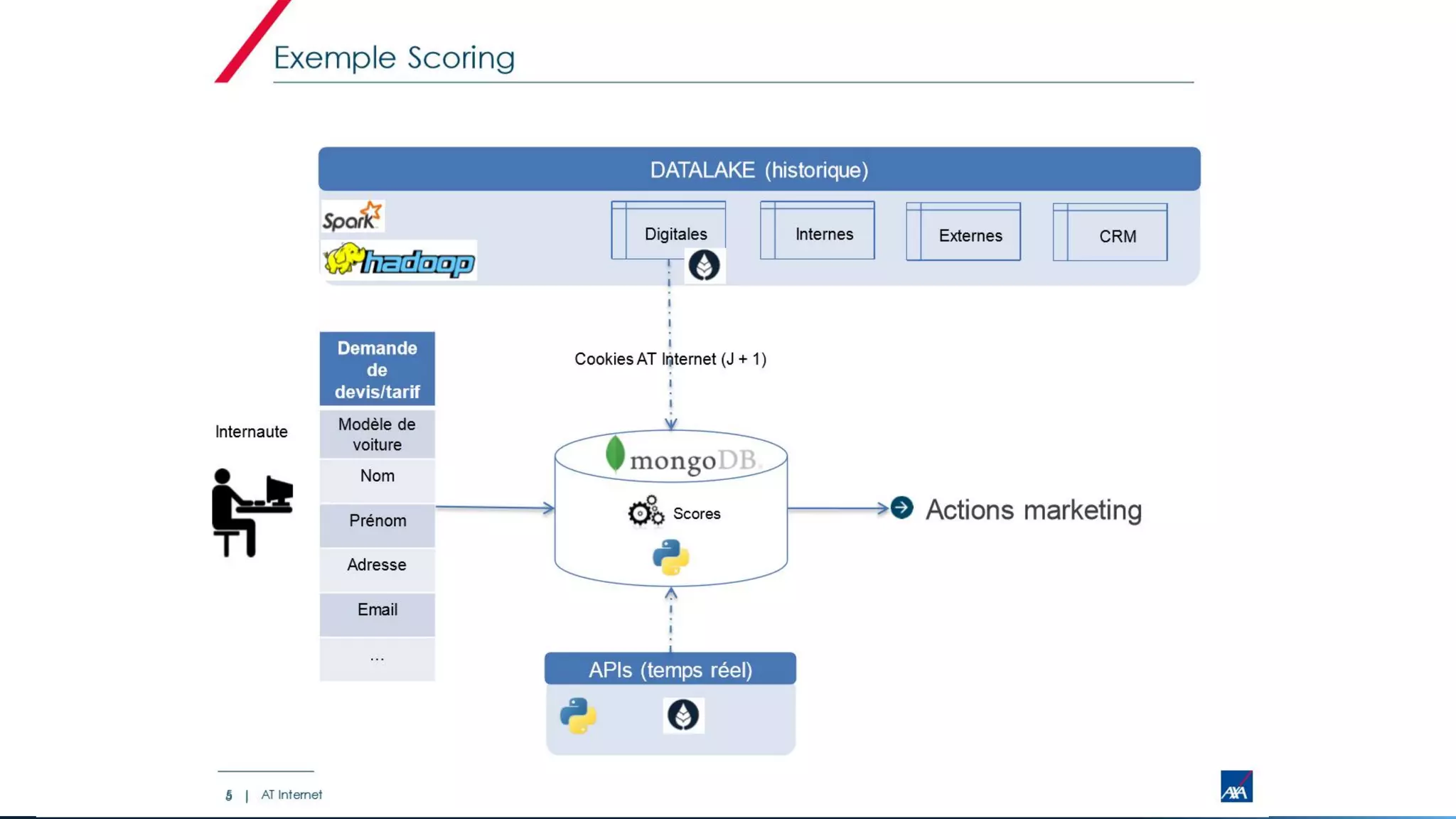1456x819 pixels.
Task: Click the APIs (temps réel) header
Action: coord(670,670)
